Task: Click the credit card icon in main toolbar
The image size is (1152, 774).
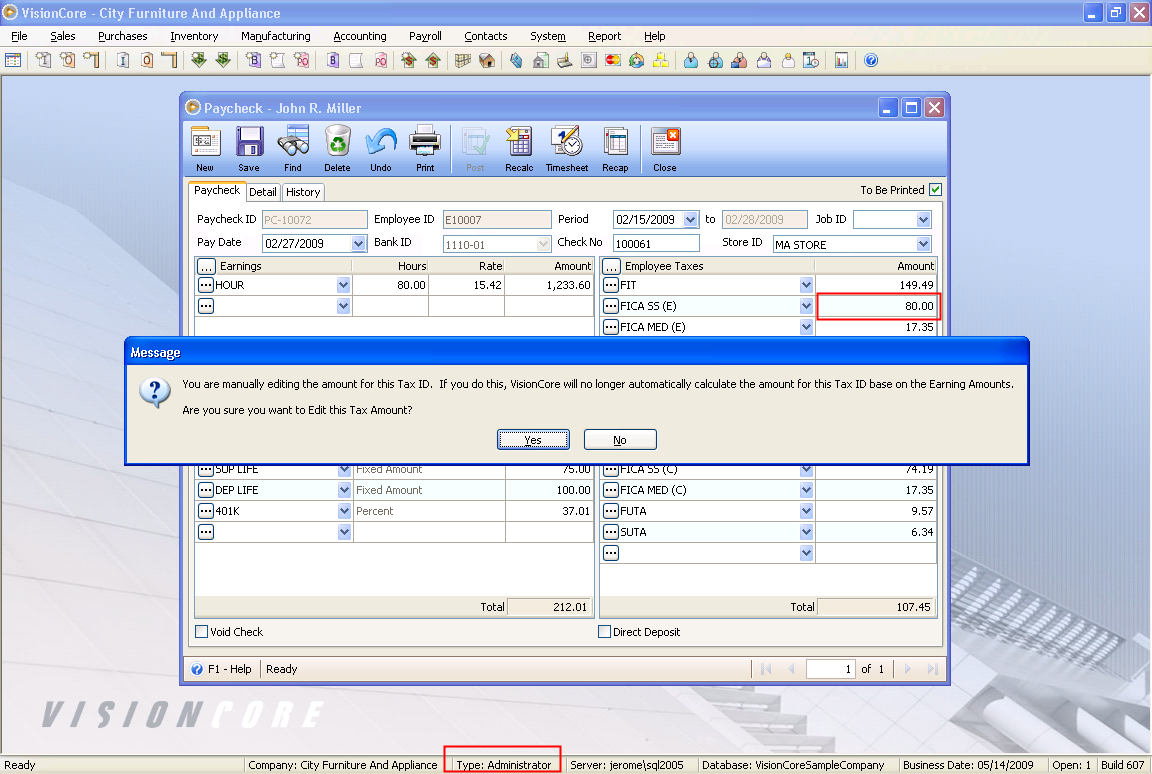Action: coord(613,60)
